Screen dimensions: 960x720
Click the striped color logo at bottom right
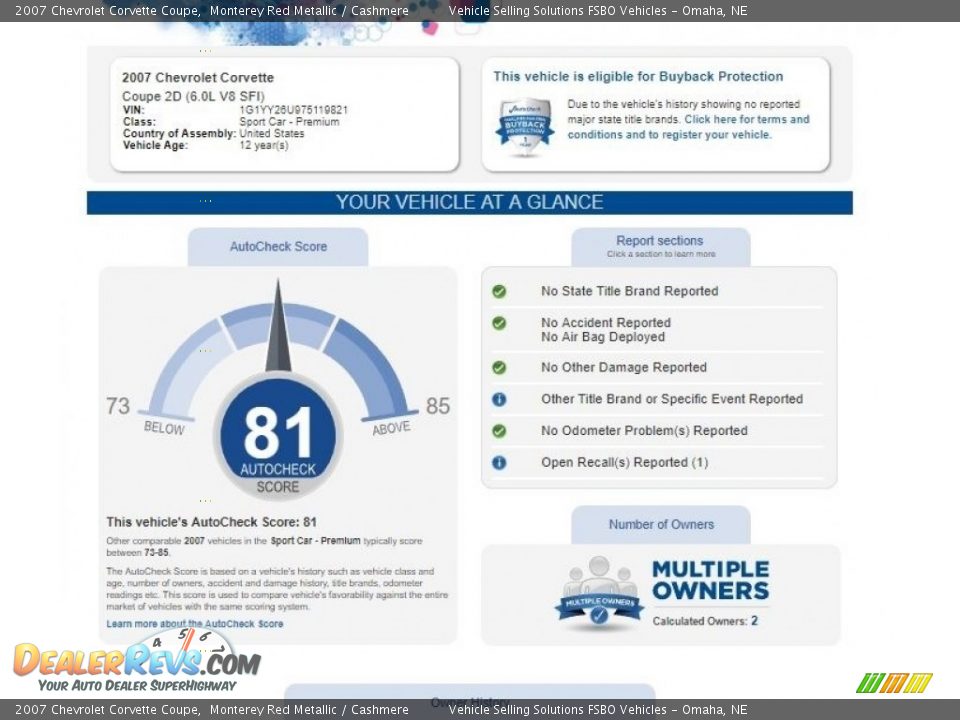coord(894,683)
